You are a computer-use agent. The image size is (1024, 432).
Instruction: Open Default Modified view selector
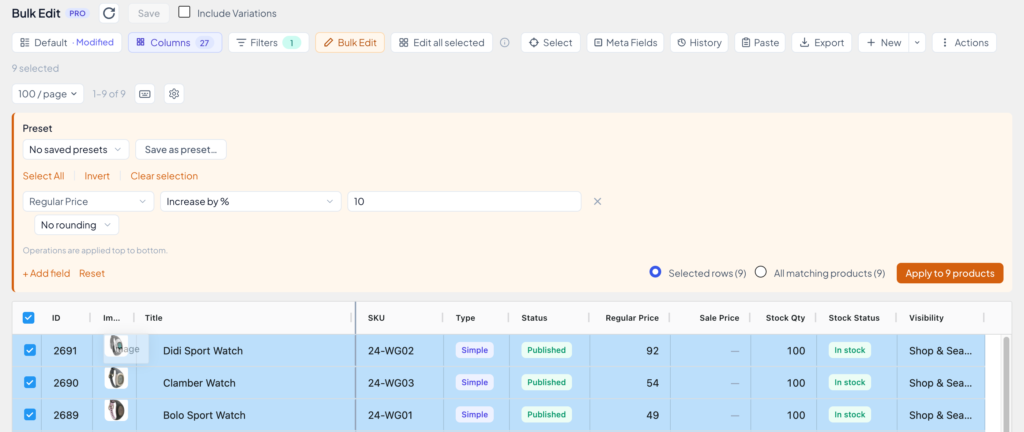tap(67, 42)
